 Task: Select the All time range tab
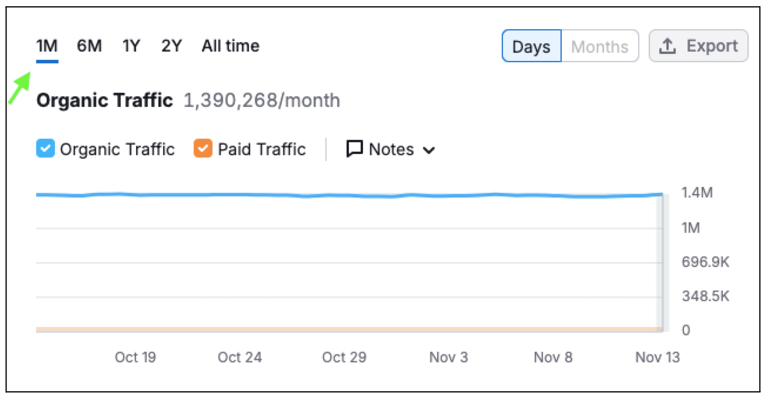click(230, 46)
